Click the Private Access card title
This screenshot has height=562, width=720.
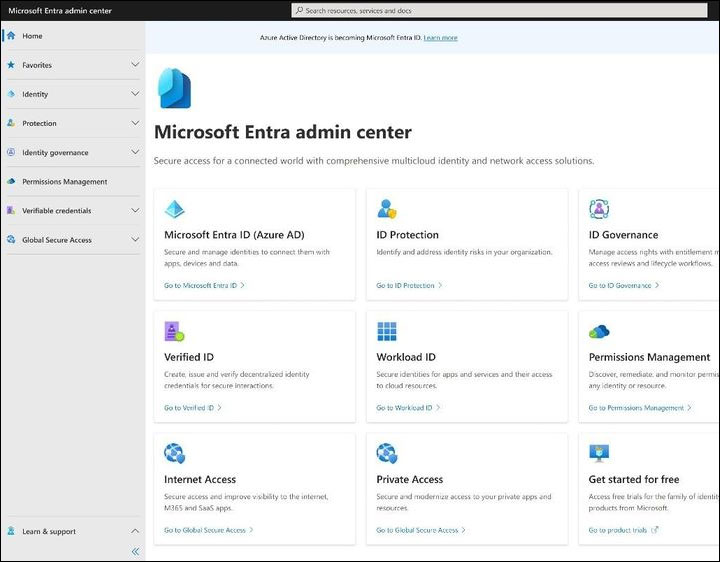[410, 479]
